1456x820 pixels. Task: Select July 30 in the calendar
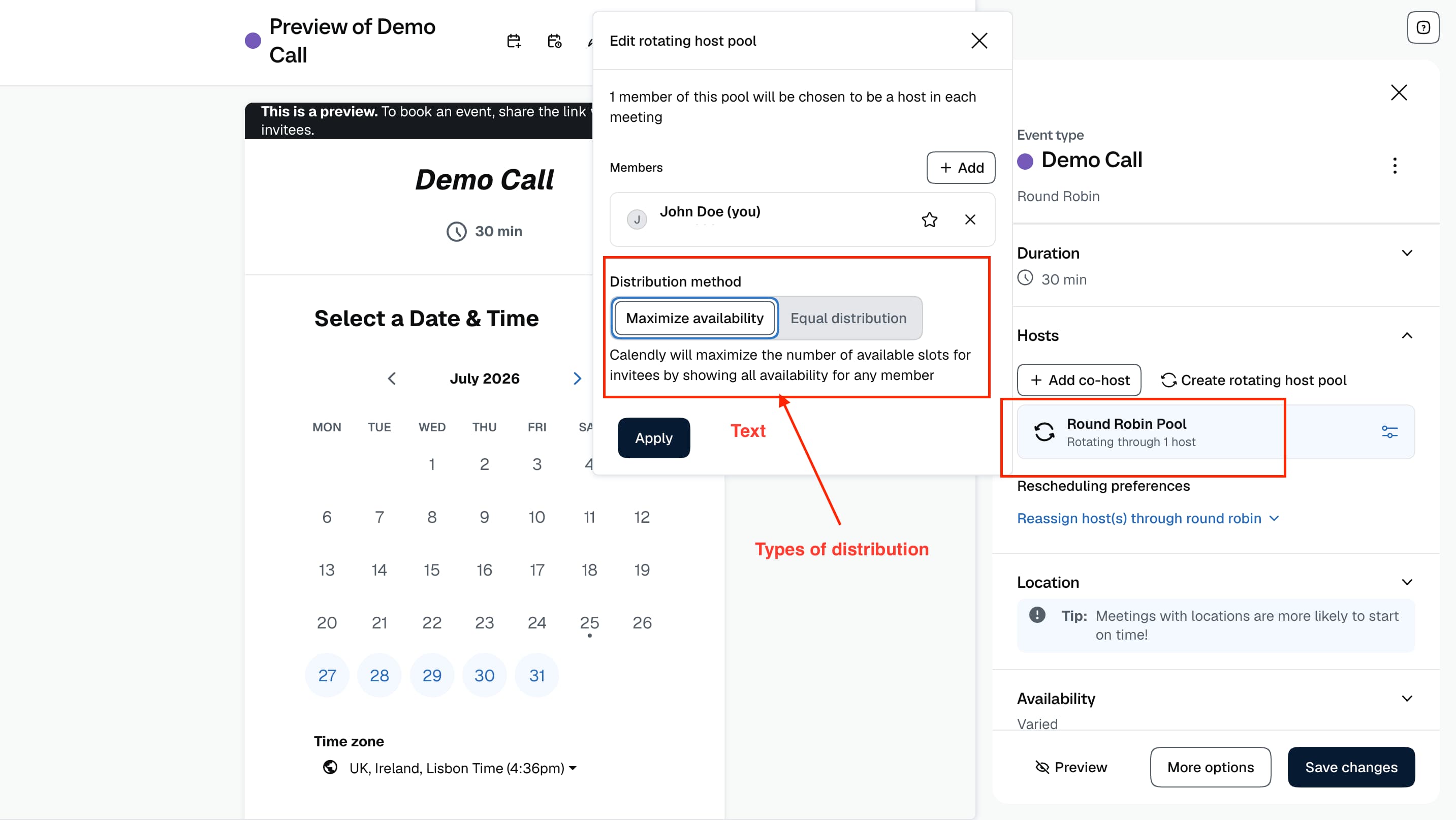click(x=484, y=675)
